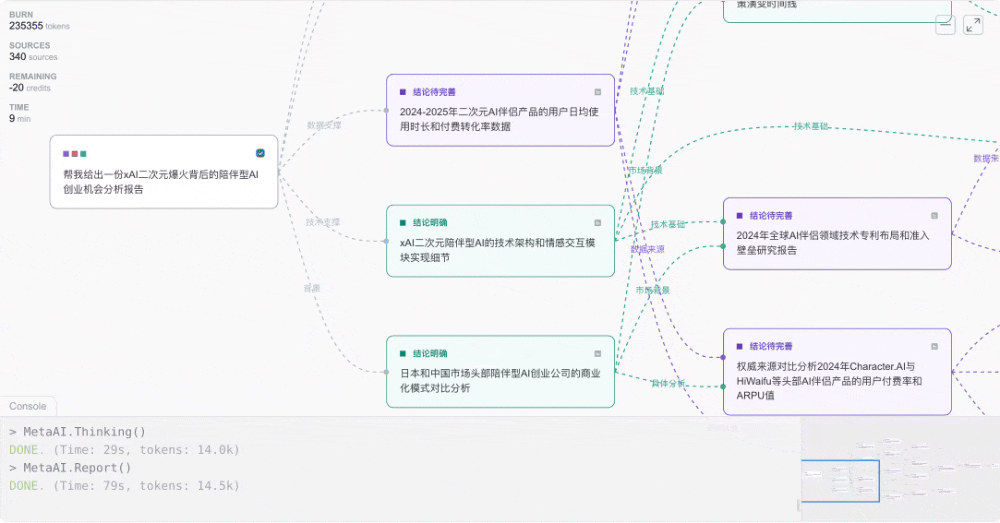1000x523 pixels.
Task: Click the DONE line showing Time: 29s
Action: point(124,450)
